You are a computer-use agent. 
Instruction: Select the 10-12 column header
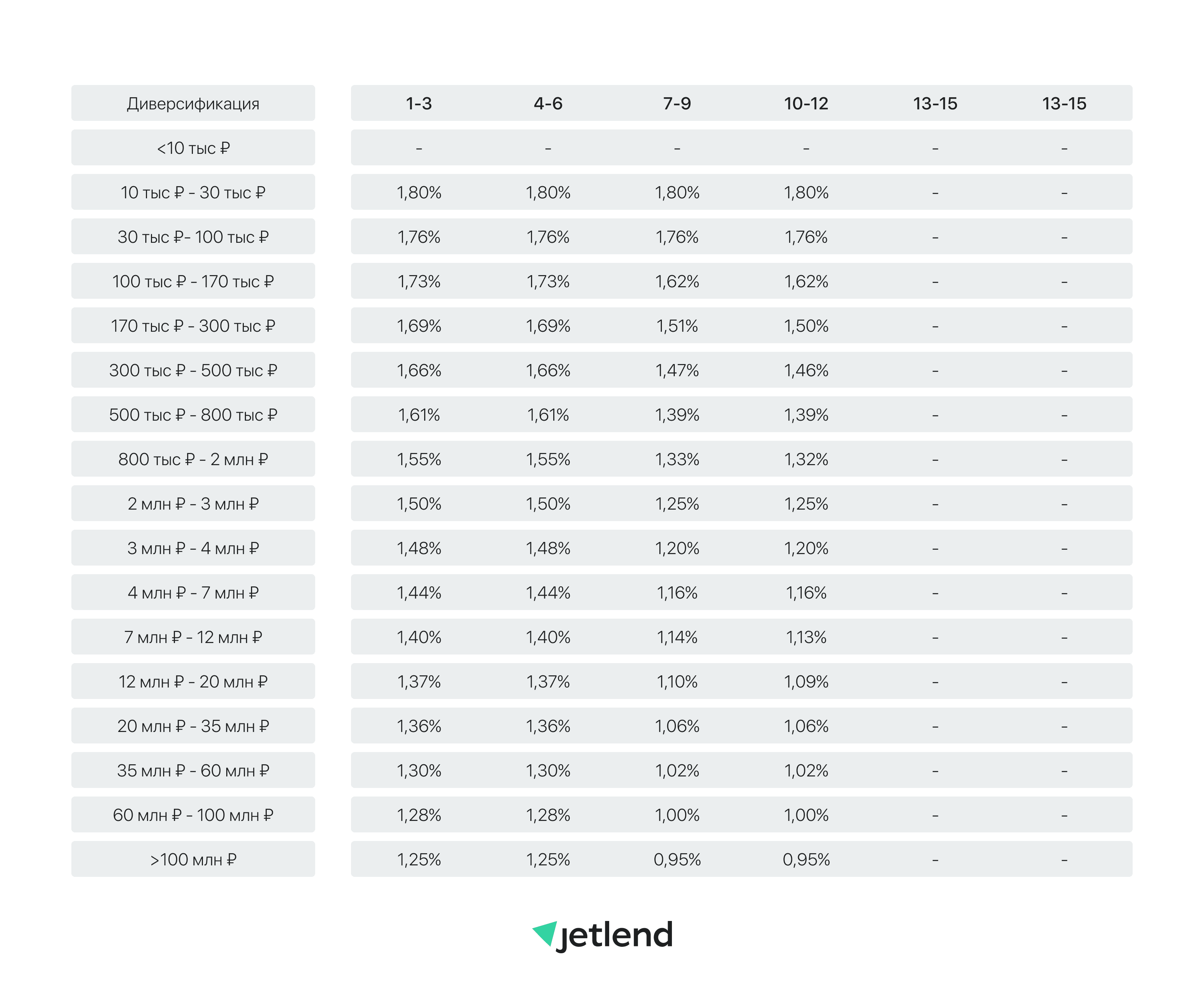click(806, 103)
